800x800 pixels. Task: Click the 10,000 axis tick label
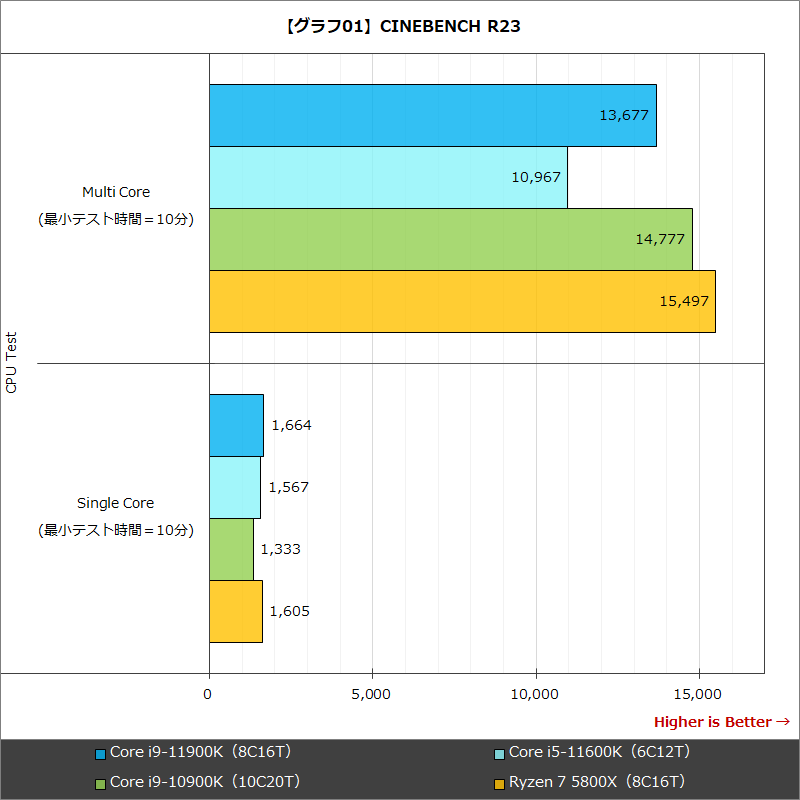[x=535, y=694]
